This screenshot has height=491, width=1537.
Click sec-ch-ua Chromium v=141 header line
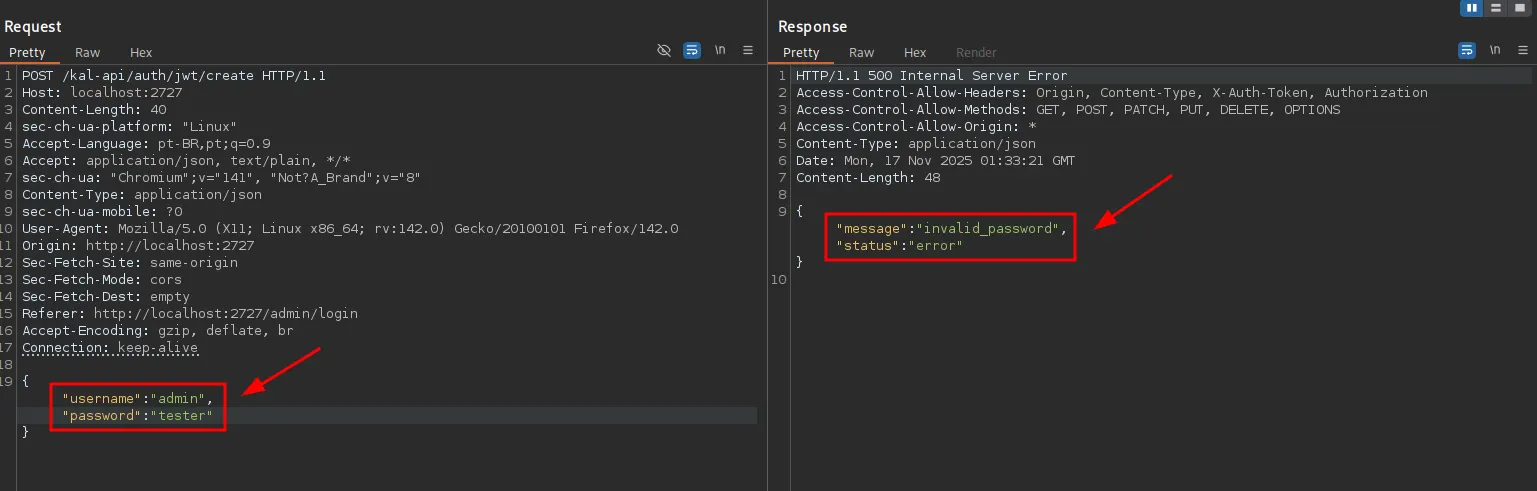coord(222,178)
